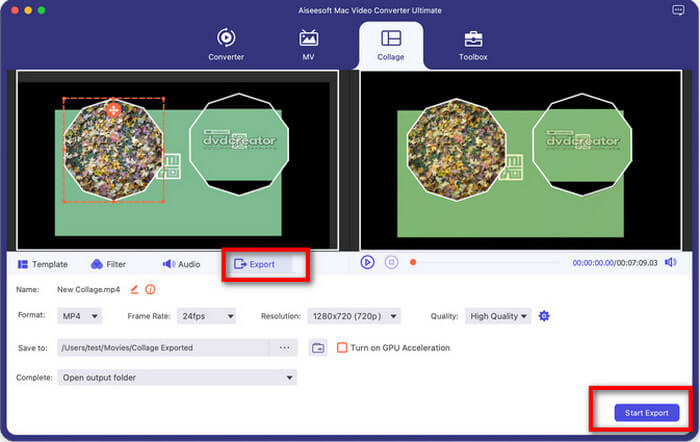Open the Toolbox section
This screenshot has height=442, width=700.
pyautogui.click(x=473, y=44)
